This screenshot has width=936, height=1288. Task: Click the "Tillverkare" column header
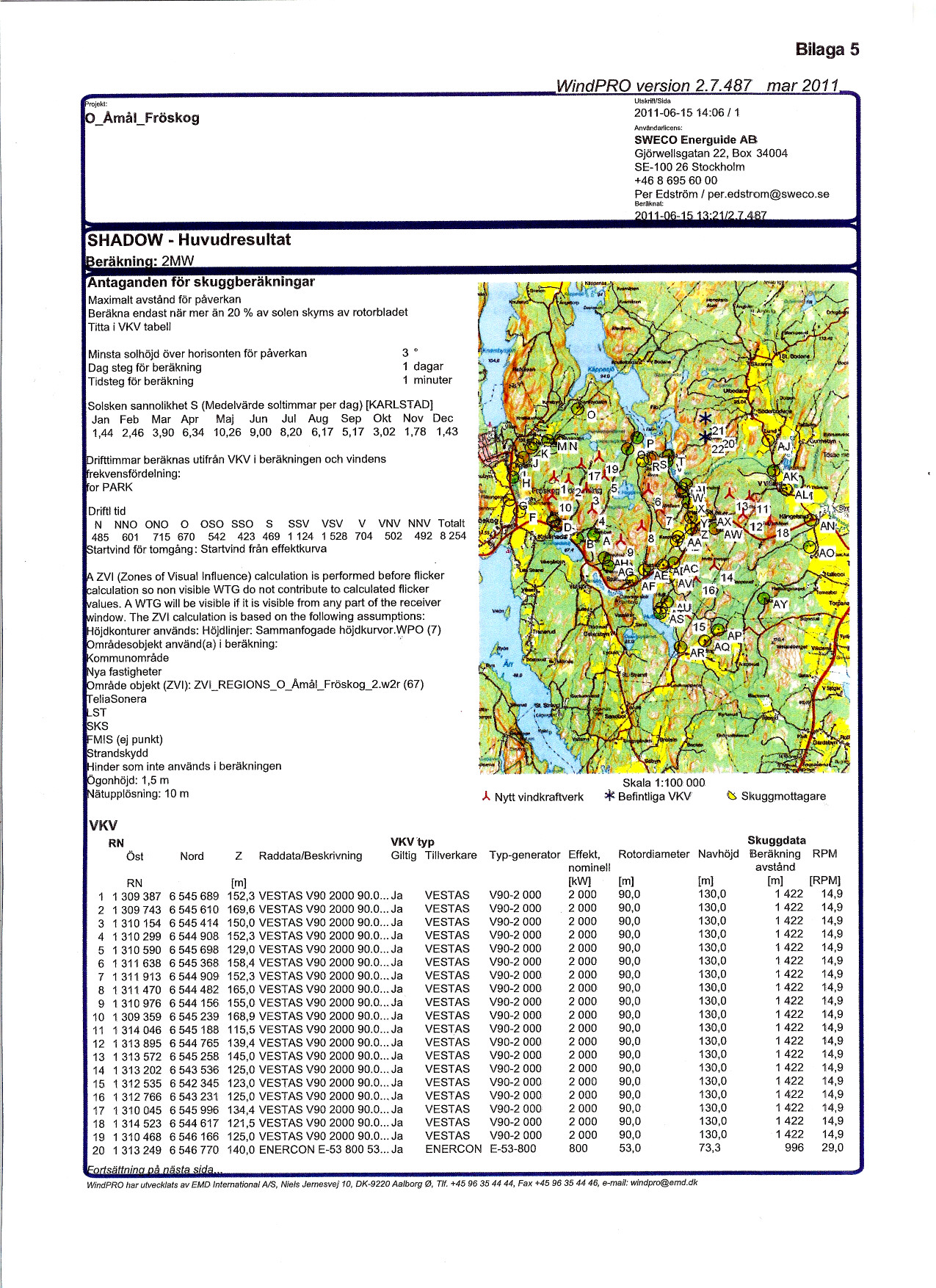pyautogui.click(x=451, y=855)
